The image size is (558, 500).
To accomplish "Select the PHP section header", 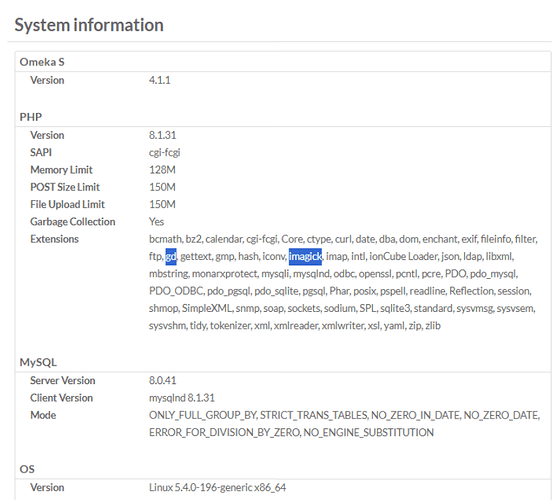I will [x=31, y=117].
